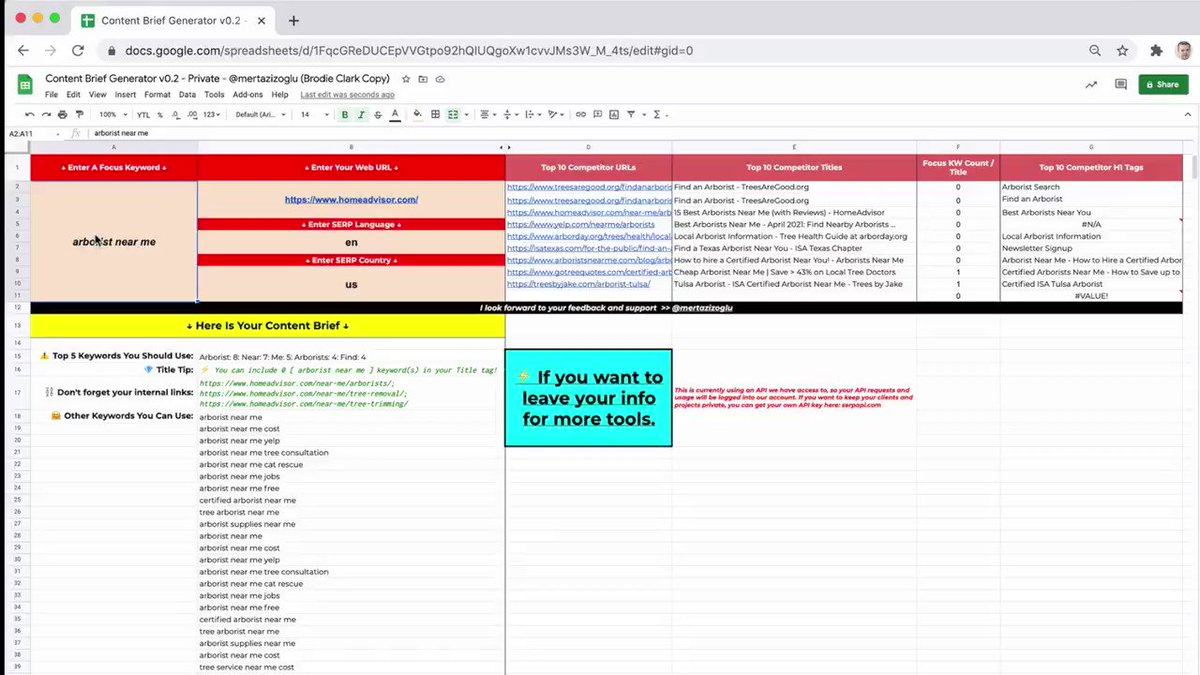Click the Chrome address bar URL
Screen dimensions: 1200x675
tap(410, 50)
